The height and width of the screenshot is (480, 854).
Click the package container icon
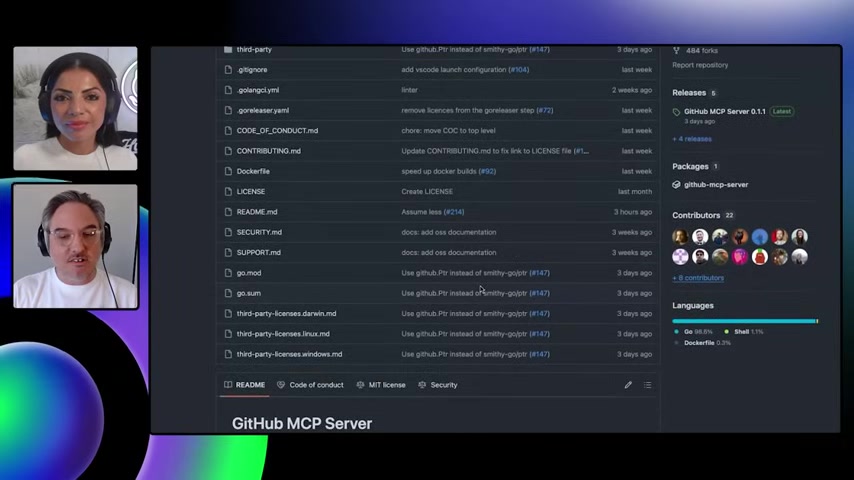click(676, 185)
